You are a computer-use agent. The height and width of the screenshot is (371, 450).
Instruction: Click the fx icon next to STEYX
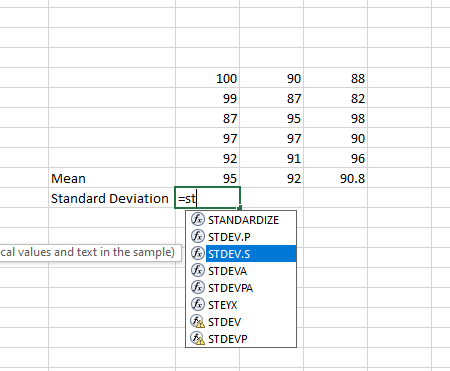coord(198,305)
